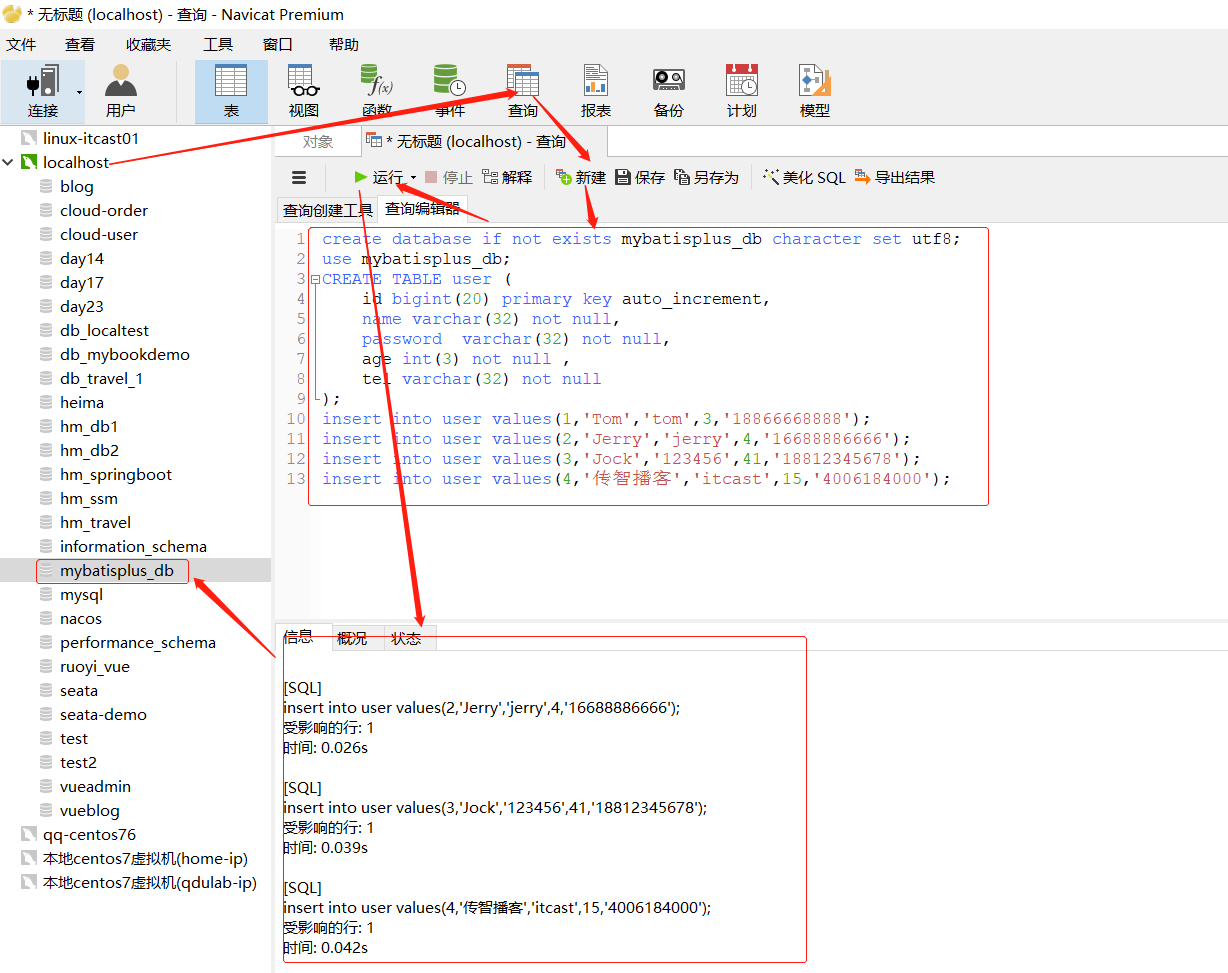1228x973 pixels.
Task: Open the Model toolbar icon
Action: 815,91
